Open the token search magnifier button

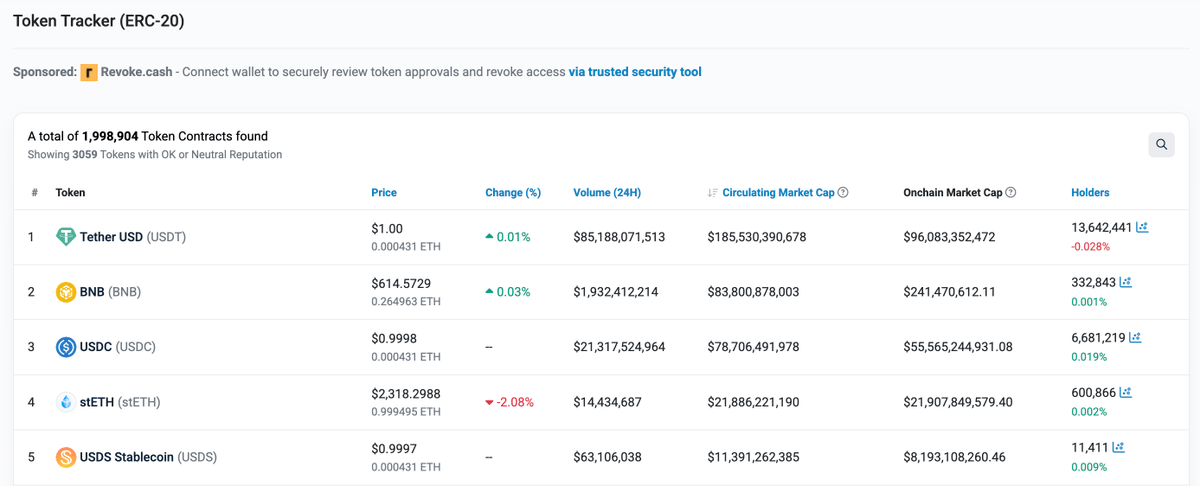coord(1161,144)
